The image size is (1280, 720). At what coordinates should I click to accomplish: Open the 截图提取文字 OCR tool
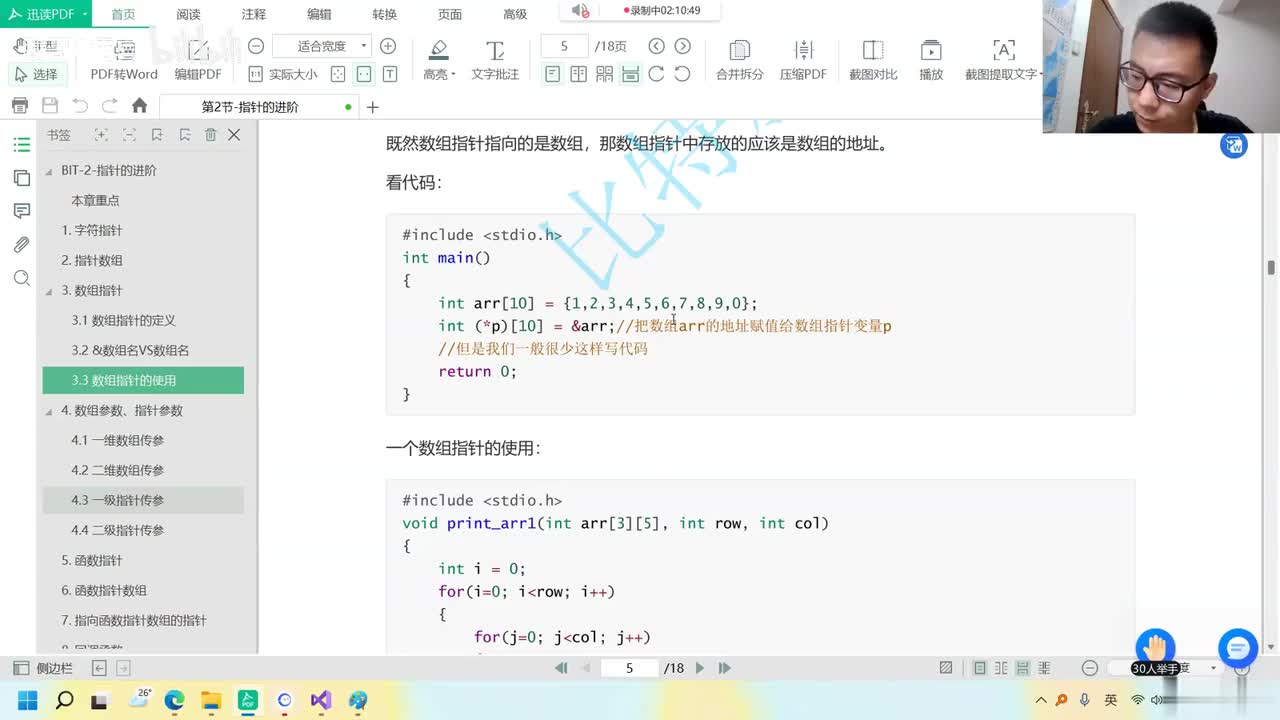1002,60
